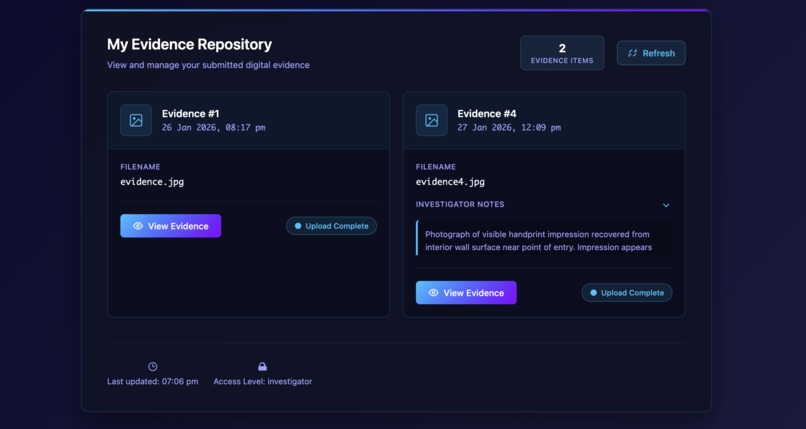Click the 27 Jan 2026, 12:09 pm timestamp
Screen dimensions: 806x429
509,127
